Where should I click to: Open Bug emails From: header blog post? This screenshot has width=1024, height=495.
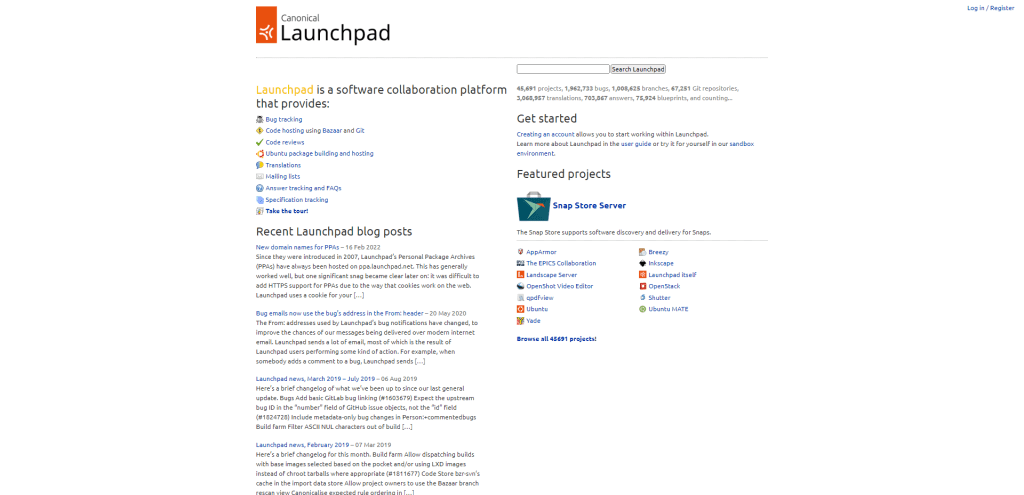(340, 313)
